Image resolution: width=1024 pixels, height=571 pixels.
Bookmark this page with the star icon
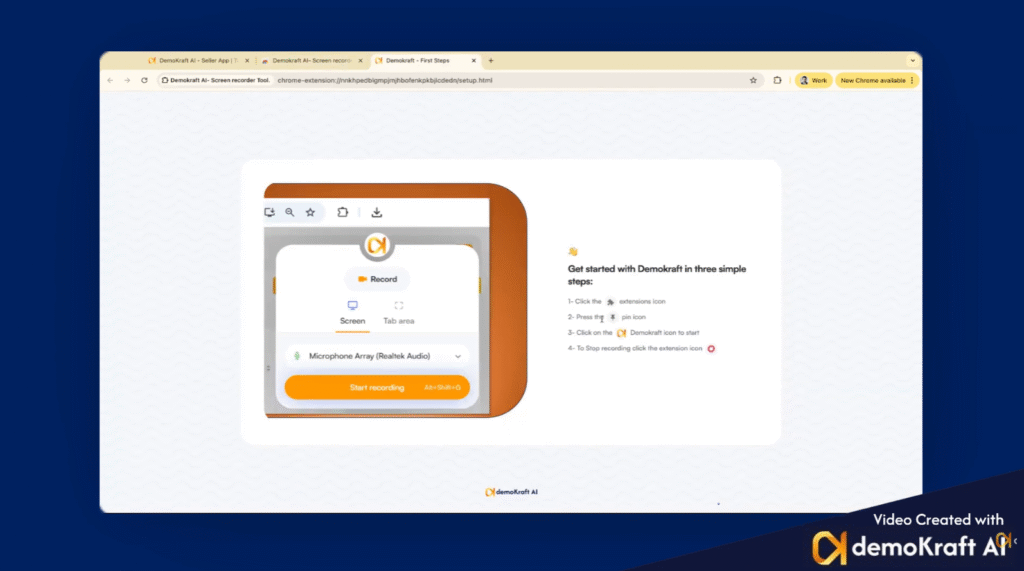(753, 80)
